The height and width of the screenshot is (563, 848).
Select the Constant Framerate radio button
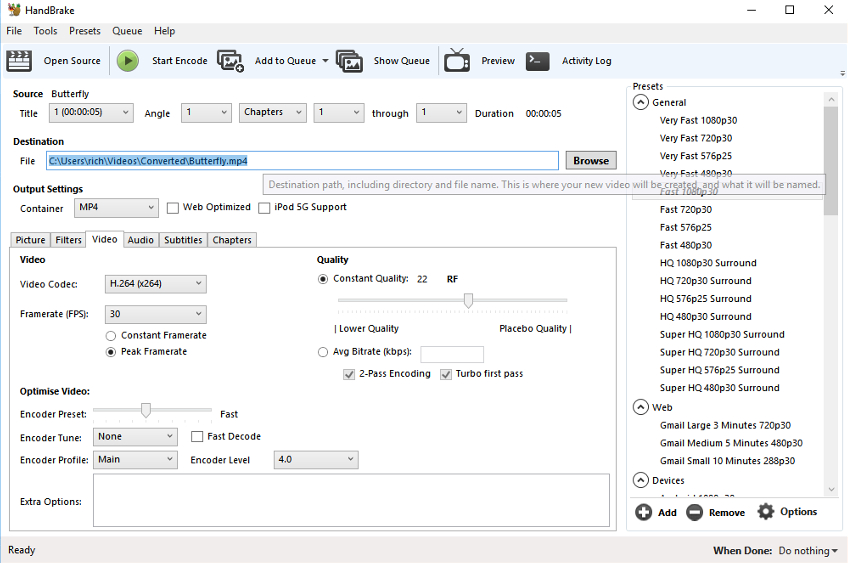click(111, 336)
